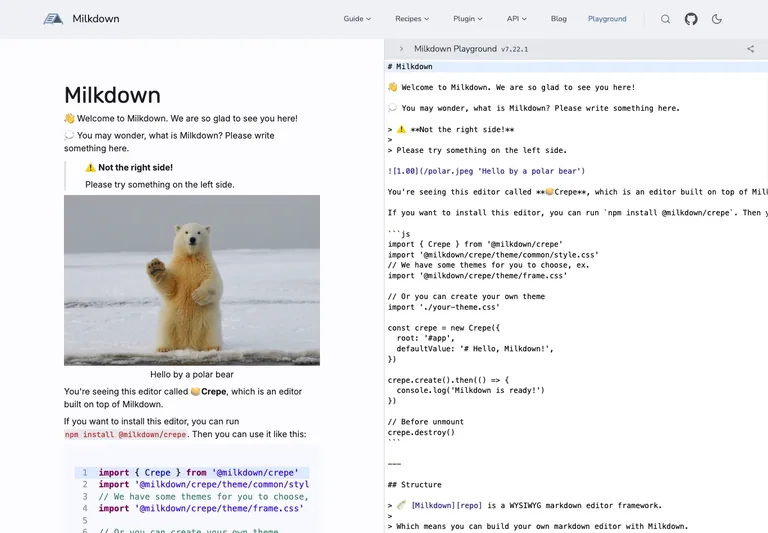Click the polar.jpeg image markdown line
This screenshot has width=768, height=533.
tap(486, 171)
